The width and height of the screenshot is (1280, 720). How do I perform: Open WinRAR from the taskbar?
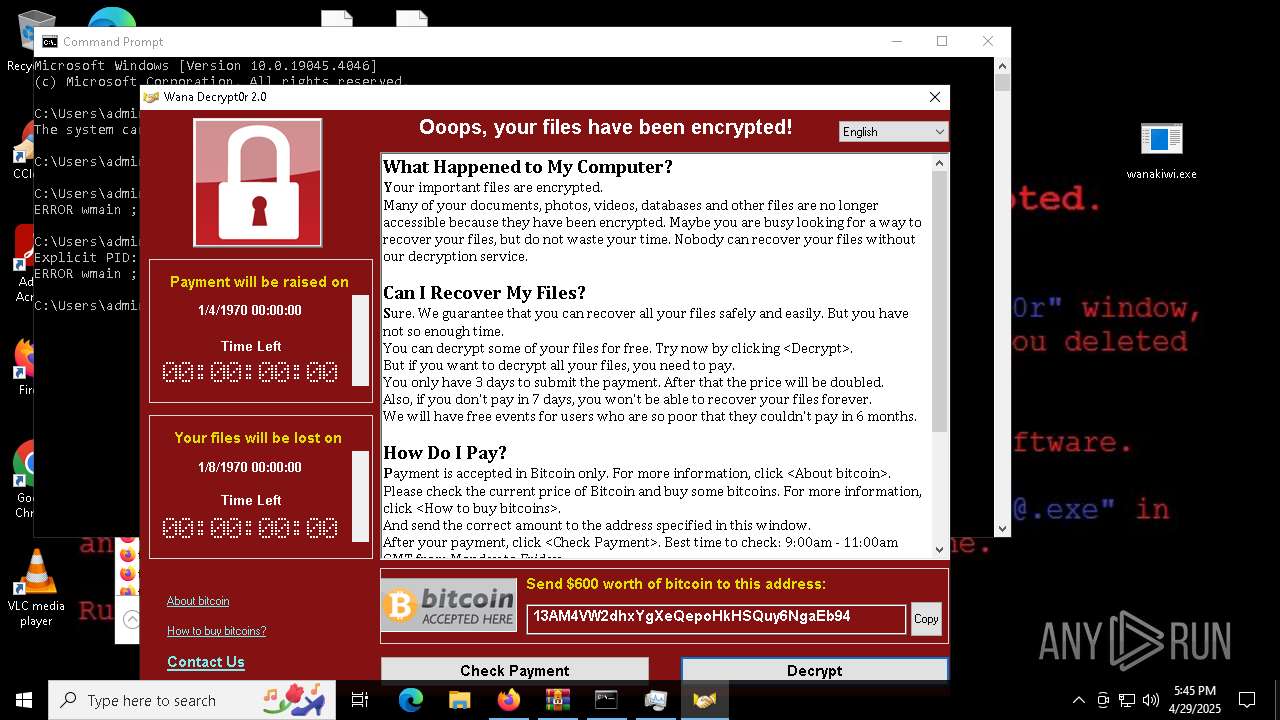coord(557,701)
